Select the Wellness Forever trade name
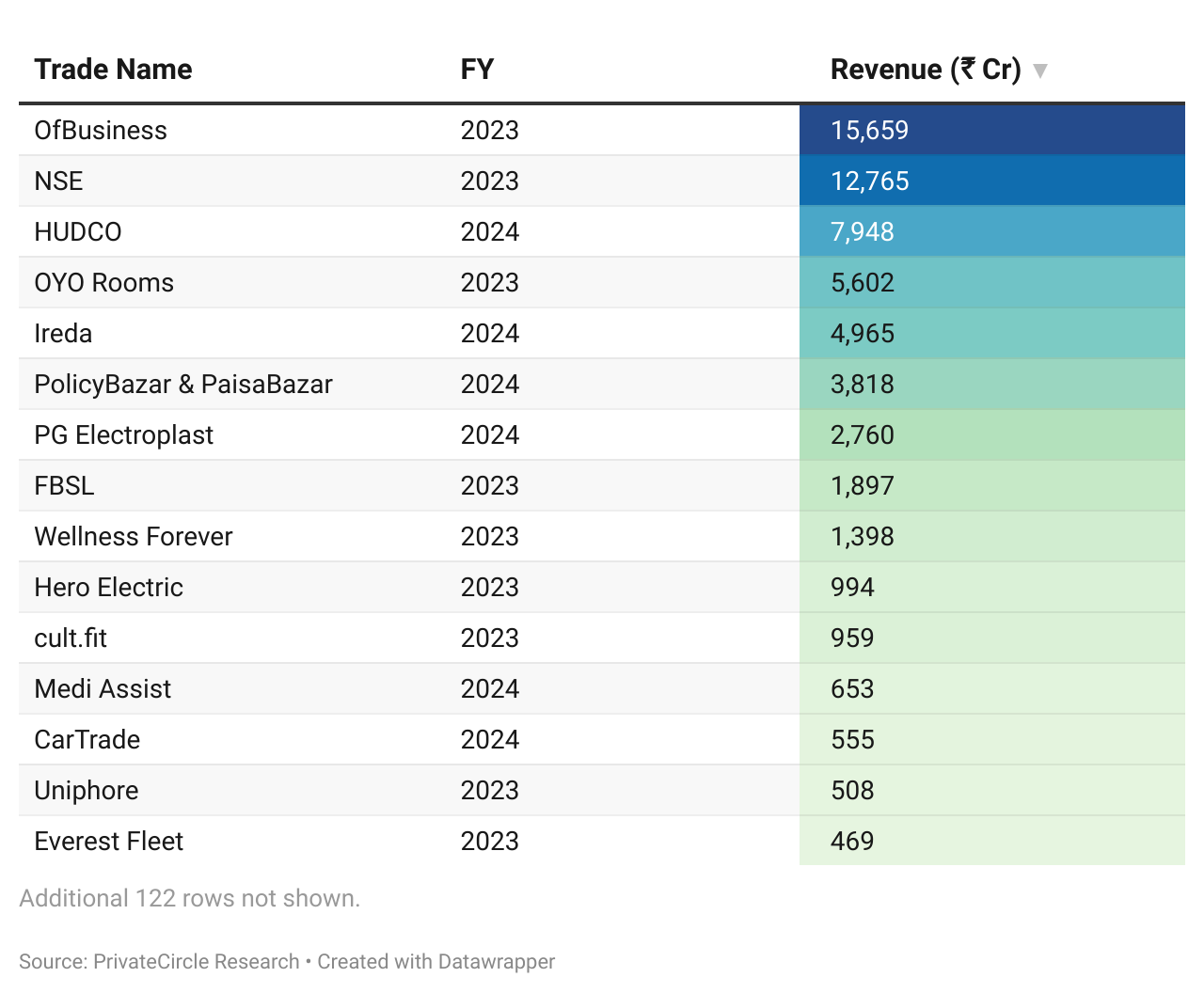Image resolution: width=1204 pixels, height=993 pixels. [134, 537]
